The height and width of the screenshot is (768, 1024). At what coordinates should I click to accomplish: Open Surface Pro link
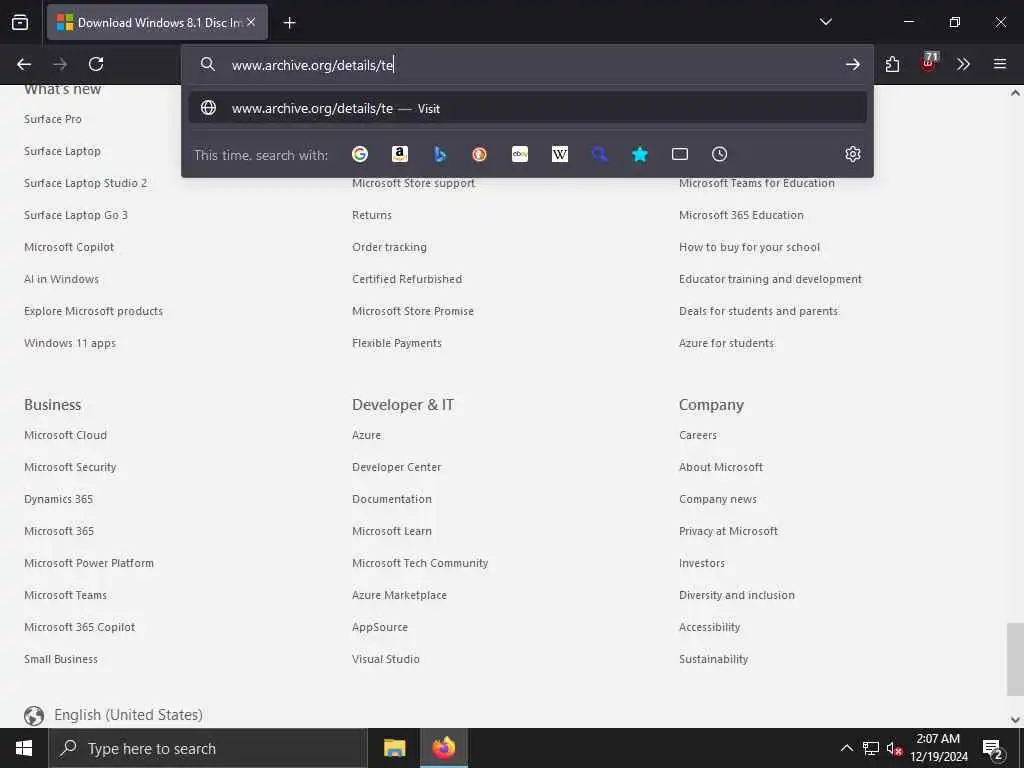point(53,119)
